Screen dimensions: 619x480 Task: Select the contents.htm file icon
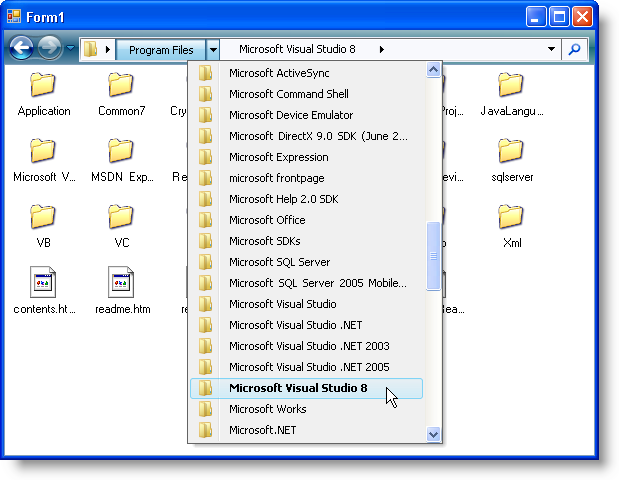[43, 283]
